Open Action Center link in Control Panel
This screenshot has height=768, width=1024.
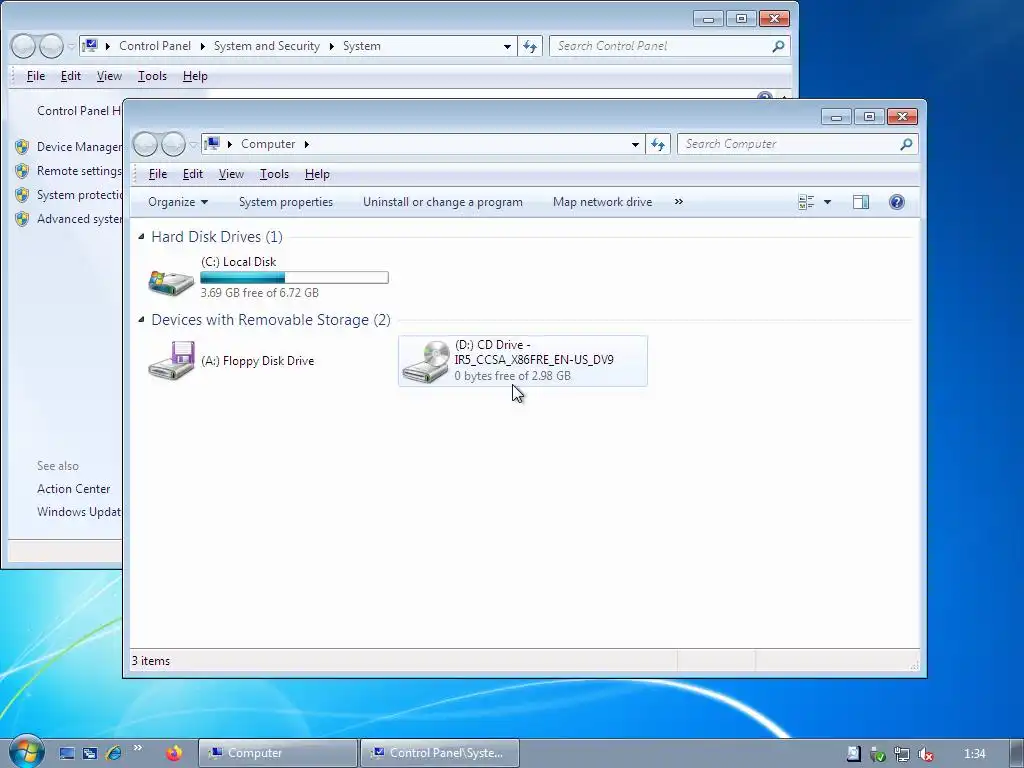pos(74,489)
